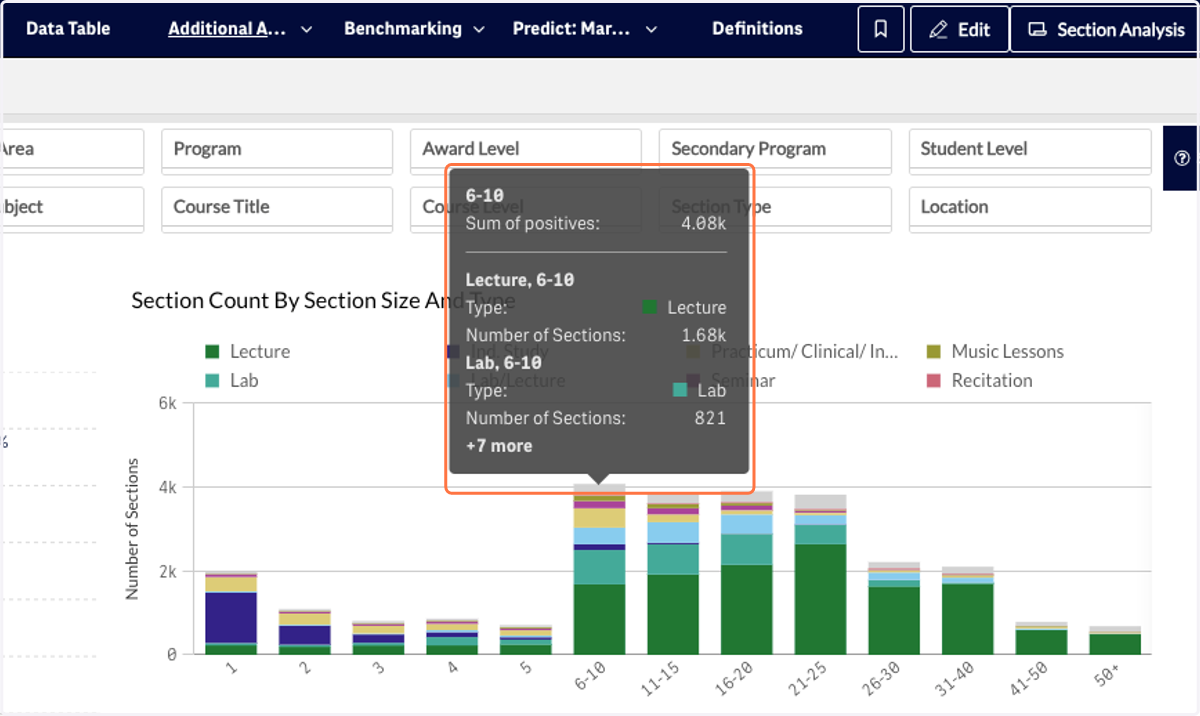This screenshot has width=1200, height=716.
Task: Open the help question mark panel
Action: [x=1182, y=158]
